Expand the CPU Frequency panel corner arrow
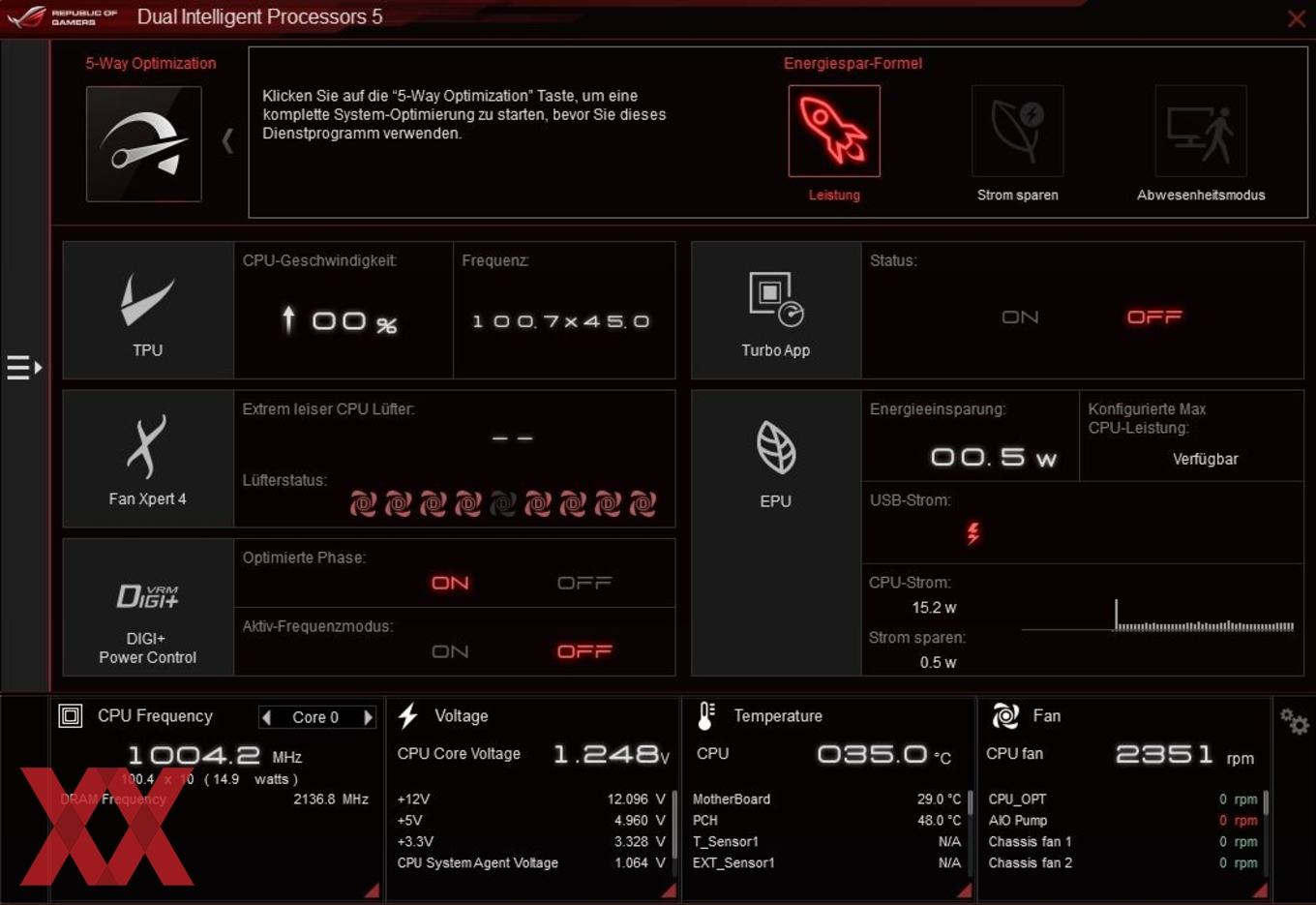Screen dimensions: 1316x905 tap(373, 890)
